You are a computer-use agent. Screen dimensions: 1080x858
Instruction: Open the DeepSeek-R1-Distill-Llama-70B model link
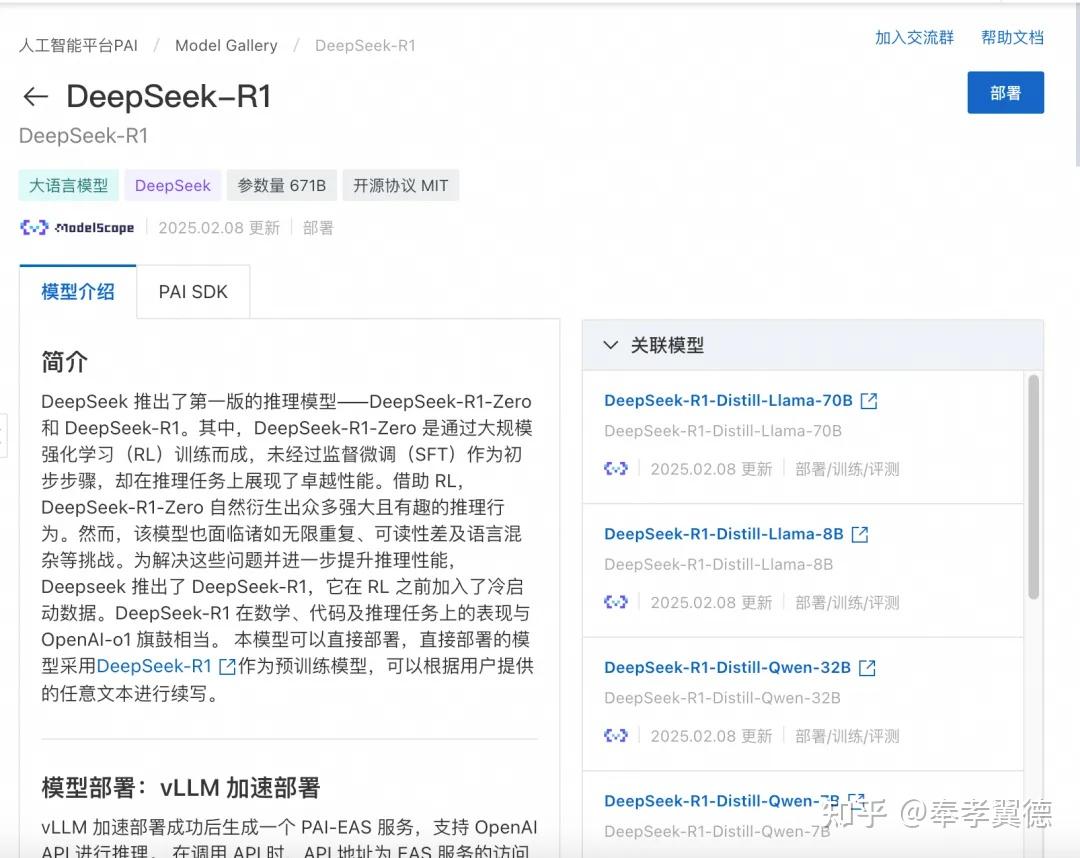[x=730, y=399]
